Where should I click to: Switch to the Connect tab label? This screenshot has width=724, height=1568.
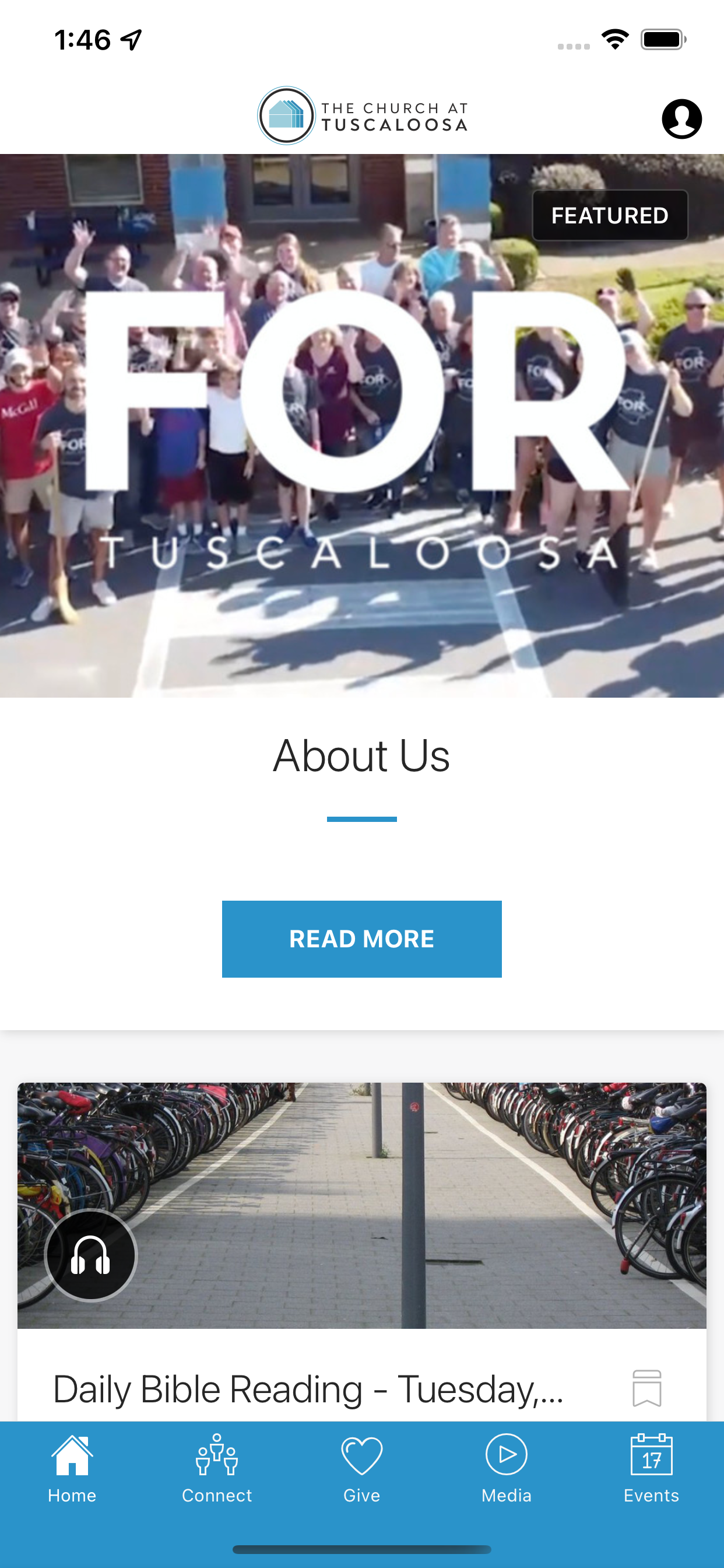tap(217, 1495)
